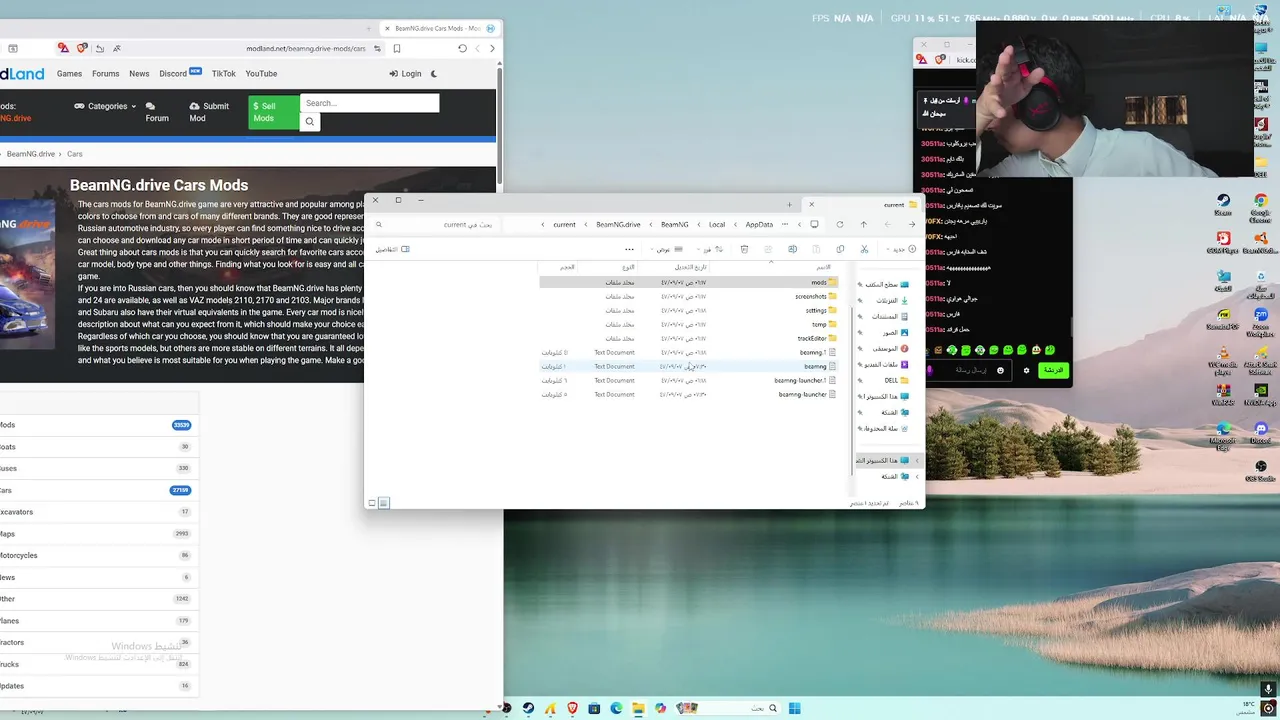Click the green Sell Mods button
Image resolution: width=1280 pixels, height=720 pixels.
click(x=273, y=112)
